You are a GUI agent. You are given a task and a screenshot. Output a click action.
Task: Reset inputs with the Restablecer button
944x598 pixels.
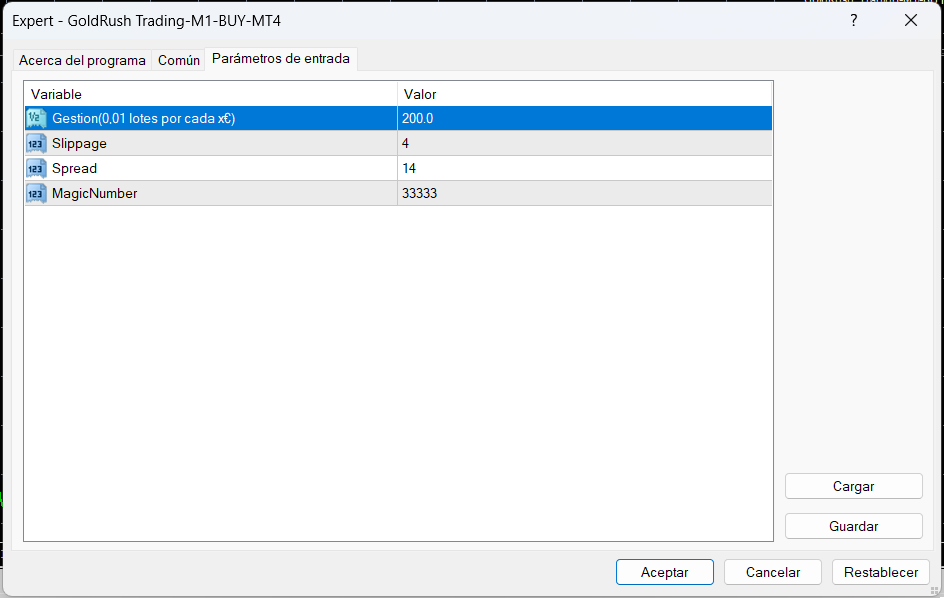tap(881, 572)
